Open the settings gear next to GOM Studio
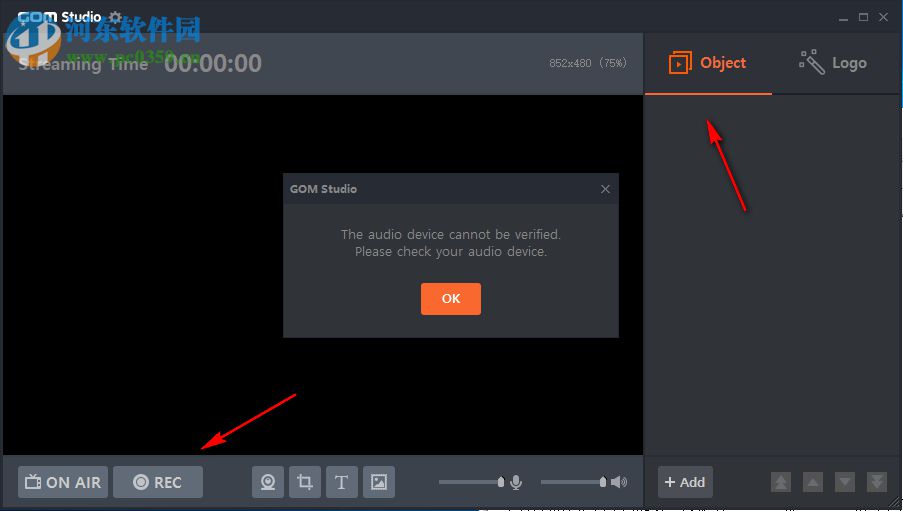Viewport: 903px width, 511px height. click(115, 17)
